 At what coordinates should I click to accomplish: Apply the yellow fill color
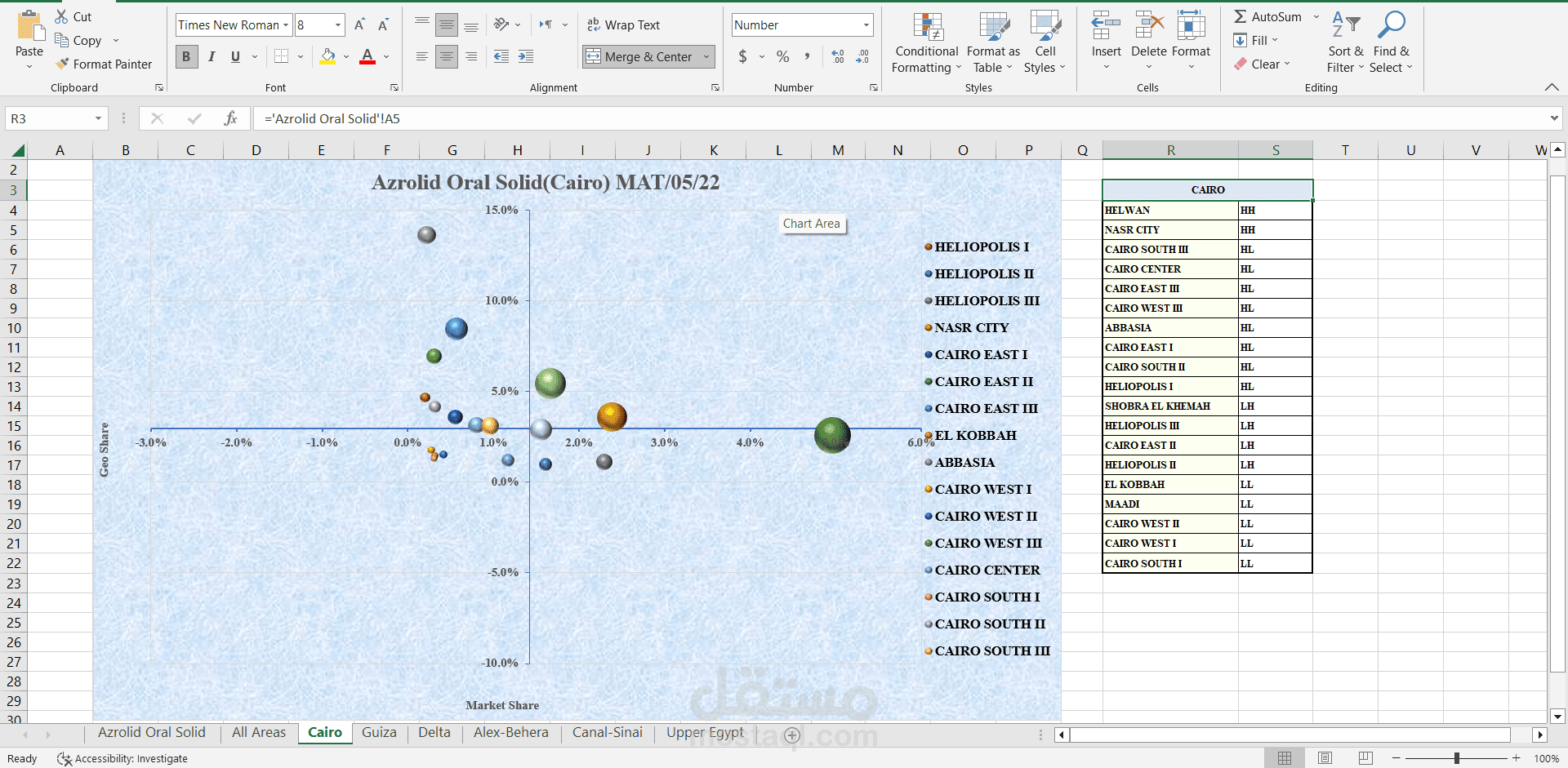(327, 56)
